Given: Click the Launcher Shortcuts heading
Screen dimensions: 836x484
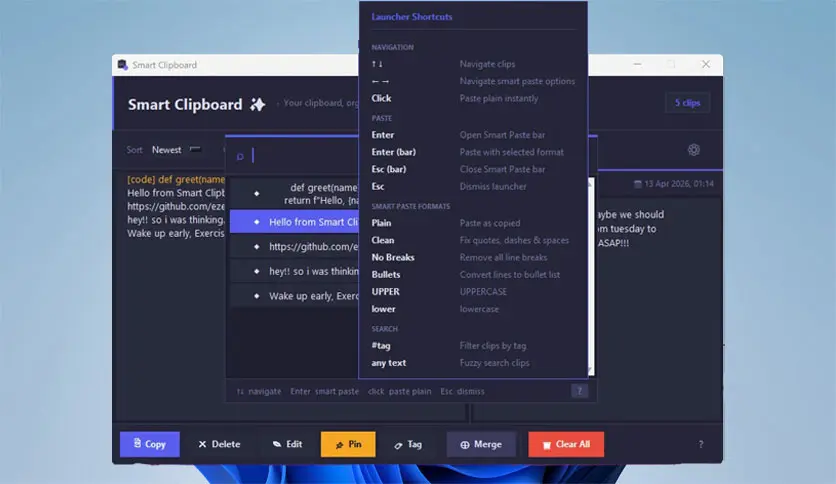Looking at the screenshot, I should click(412, 17).
